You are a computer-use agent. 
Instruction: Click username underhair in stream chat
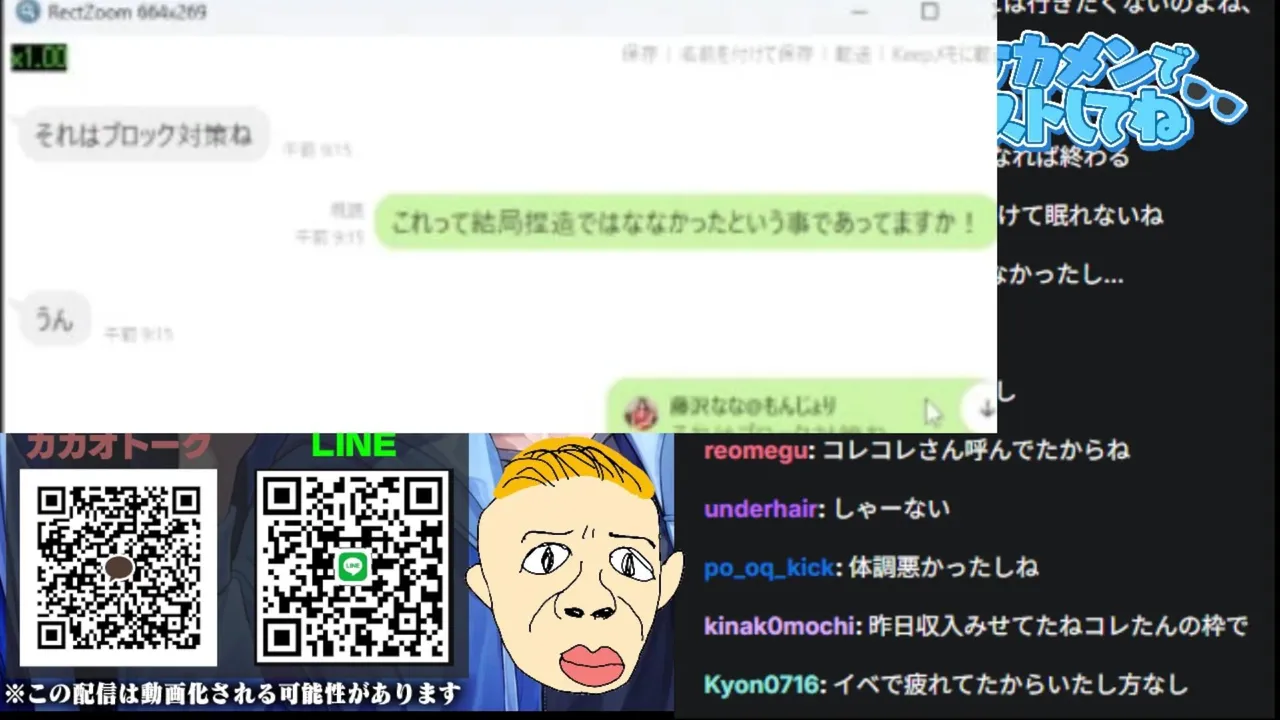coord(761,509)
